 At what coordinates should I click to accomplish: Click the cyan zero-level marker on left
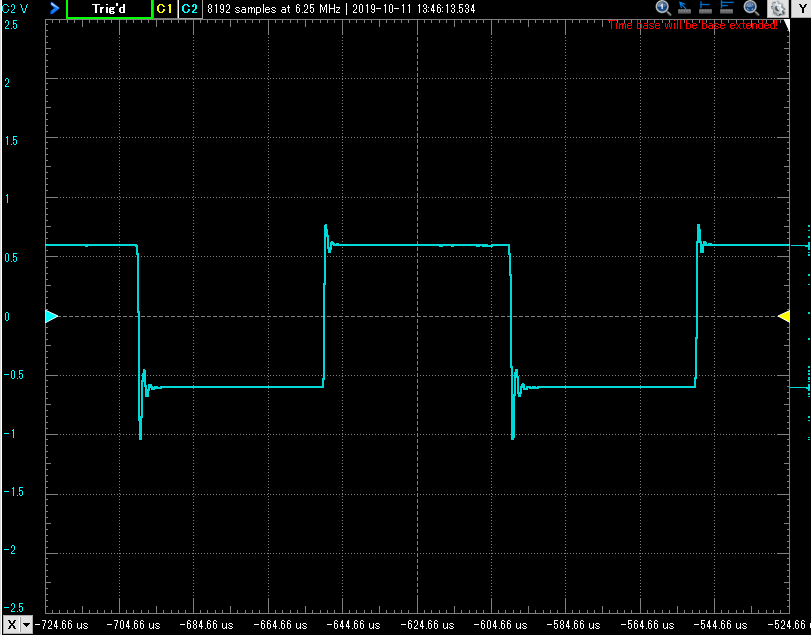52,316
